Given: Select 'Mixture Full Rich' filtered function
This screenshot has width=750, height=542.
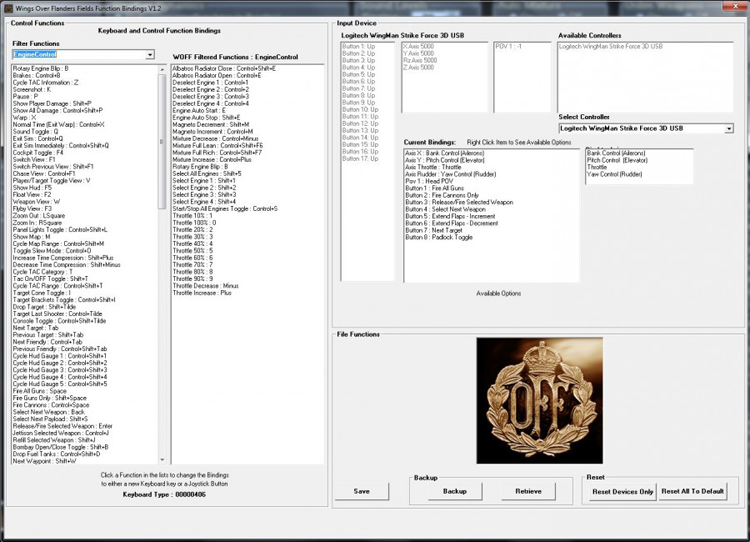Looking at the screenshot, I should coord(217,153).
